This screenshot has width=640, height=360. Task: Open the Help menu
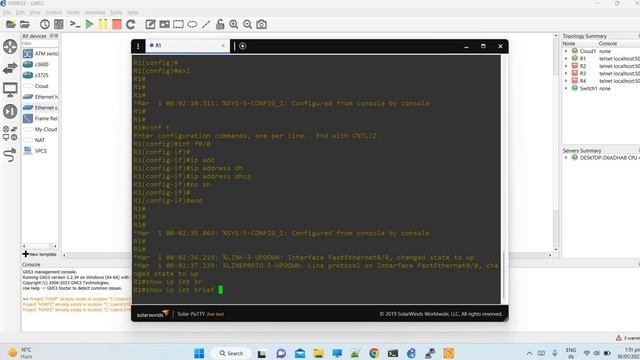pos(133,13)
